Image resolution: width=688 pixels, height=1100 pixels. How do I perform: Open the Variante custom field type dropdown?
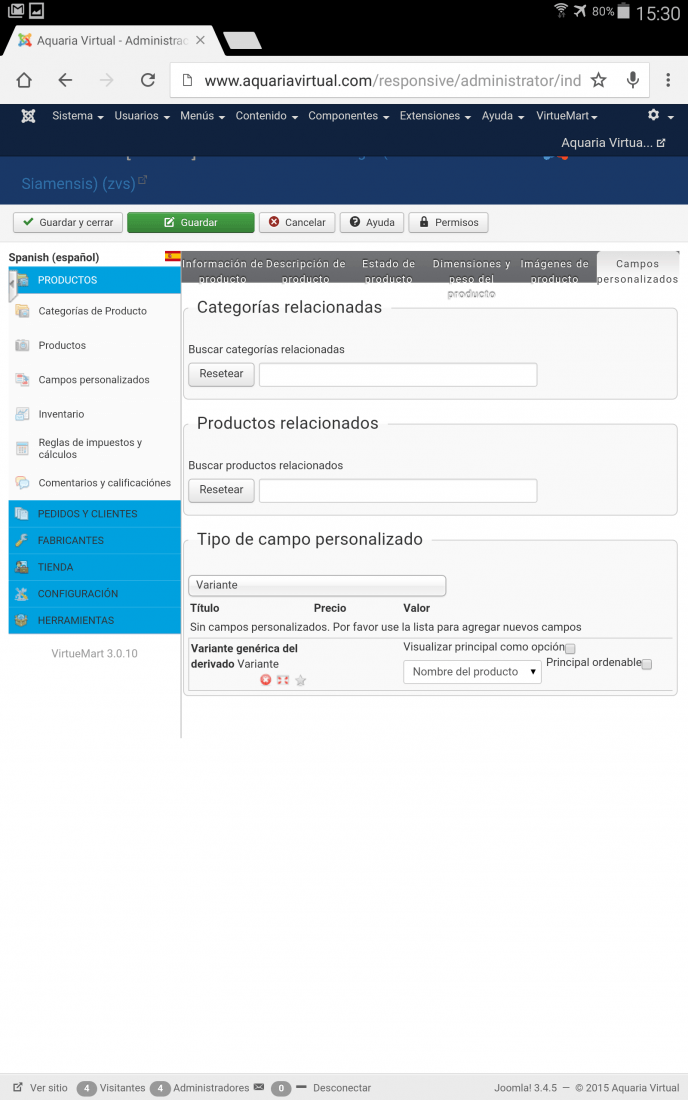click(x=317, y=585)
